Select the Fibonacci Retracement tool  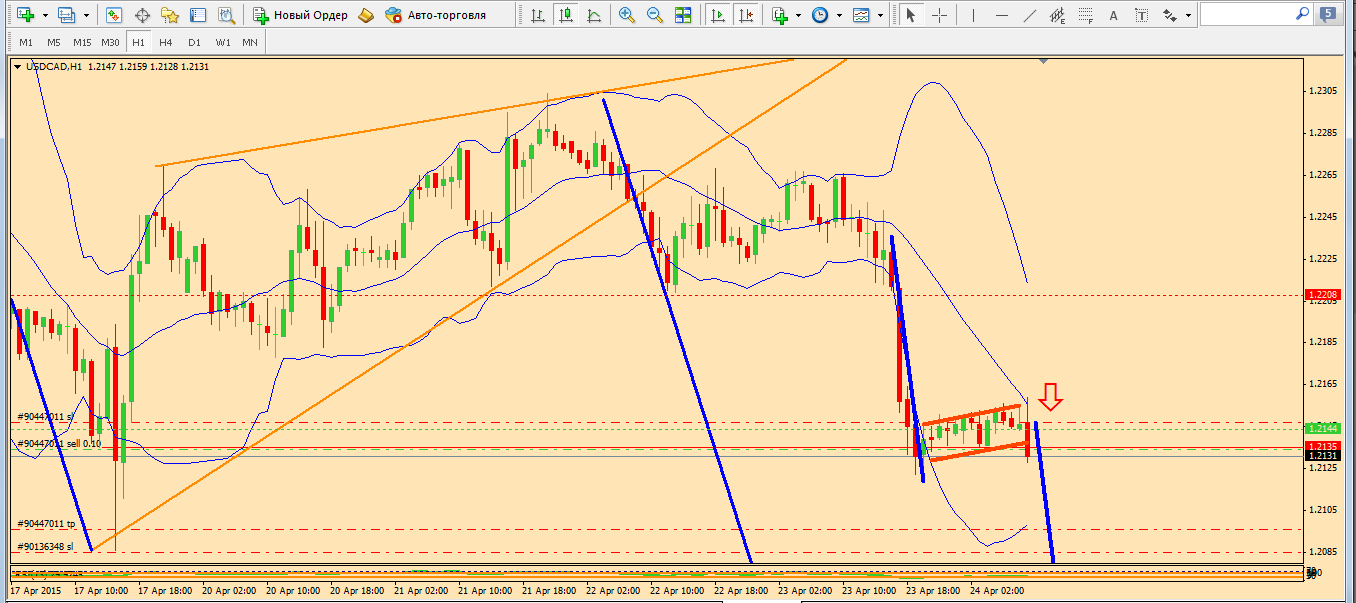[x=1087, y=15]
